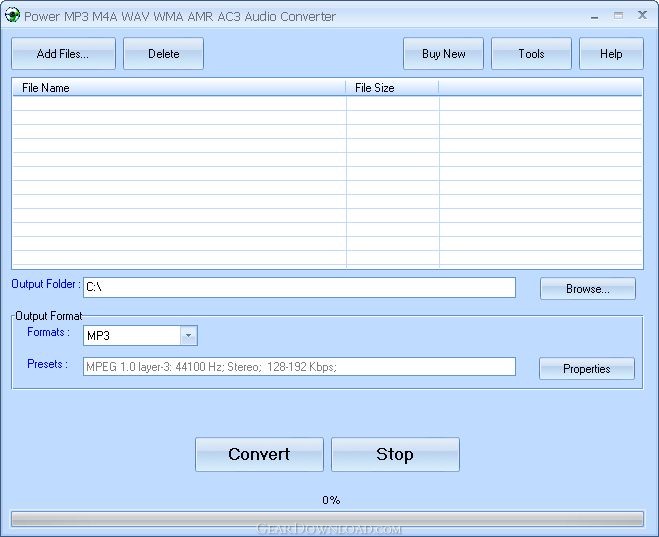The height and width of the screenshot is (537, 659).
Task: Click the 0% progress label
Action: (x=331, y=500)
